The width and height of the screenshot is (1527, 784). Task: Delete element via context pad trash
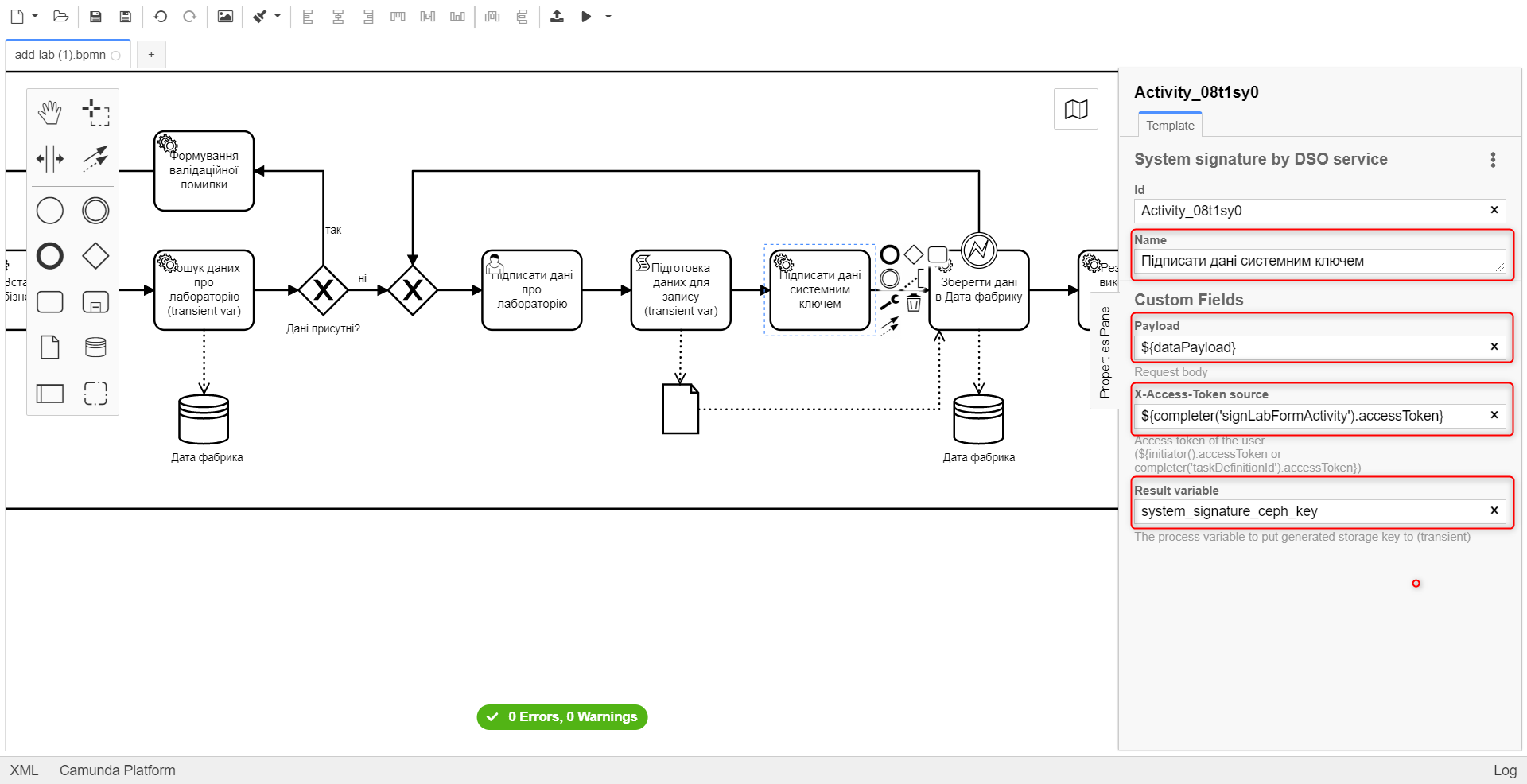pyautogui.click(x=914, y=303)
